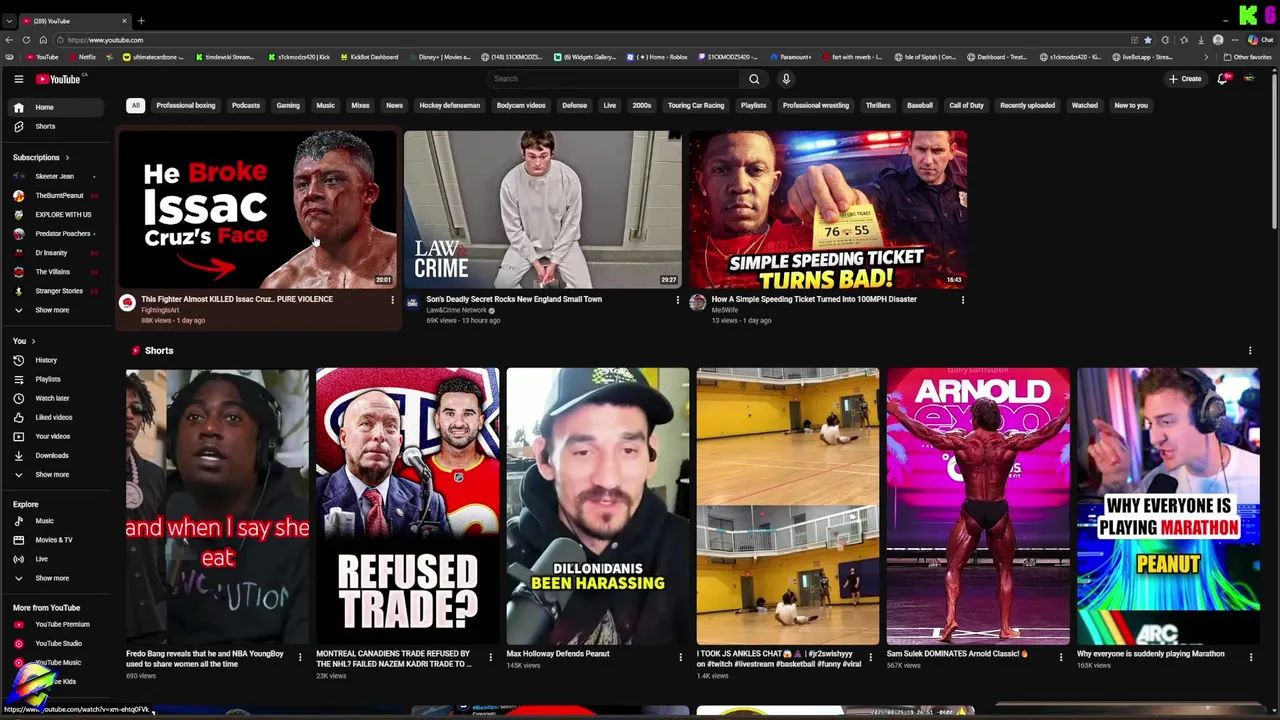The width and height of the screenshot is (1280, 720).
Task: Open FightingisArt channel link
Action: (160, 310)
